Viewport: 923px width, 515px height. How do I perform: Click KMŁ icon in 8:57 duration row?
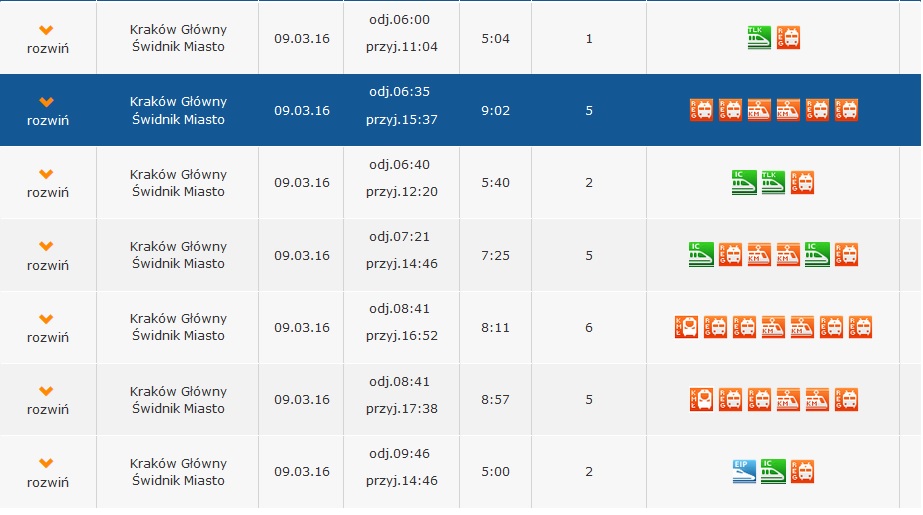(x=701, y=399)
